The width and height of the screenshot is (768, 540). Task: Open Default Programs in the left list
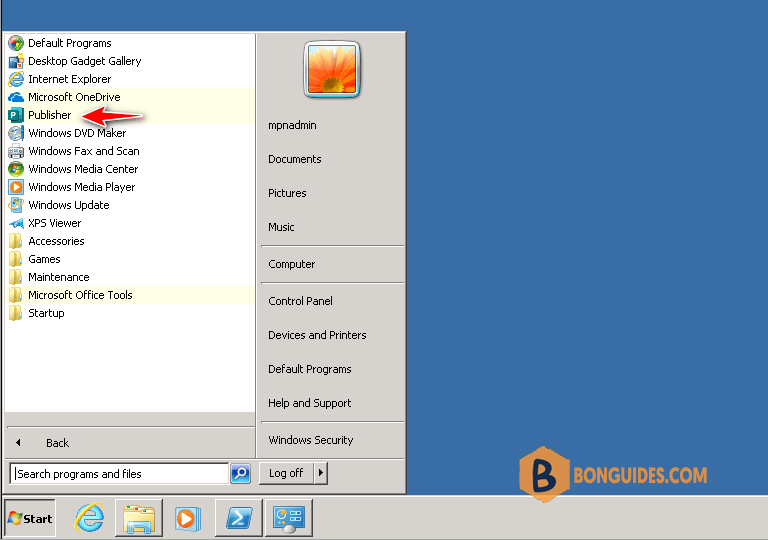(x=130, y=43)
